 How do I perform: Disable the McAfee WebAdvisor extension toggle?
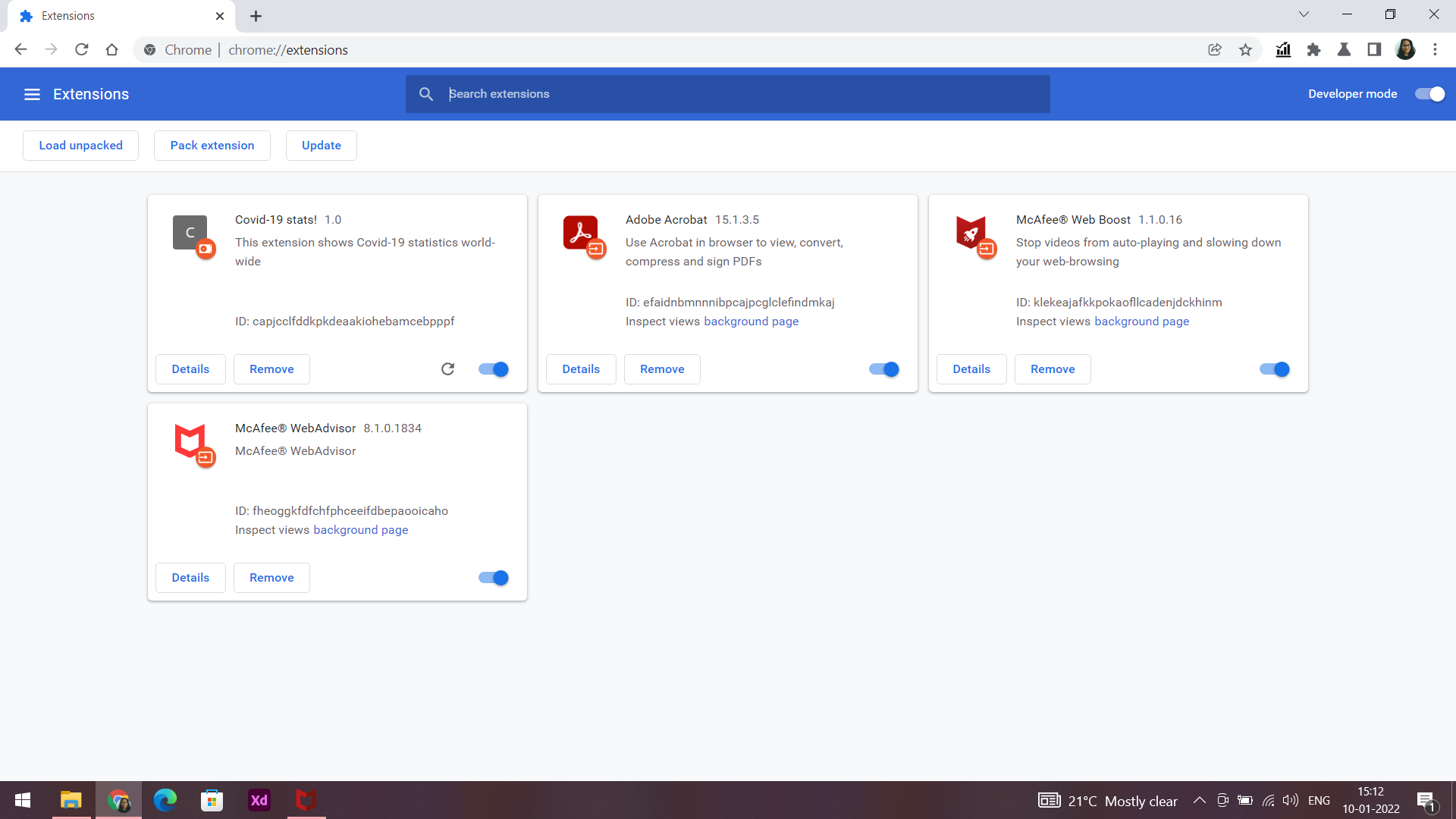tap(493, 578)
